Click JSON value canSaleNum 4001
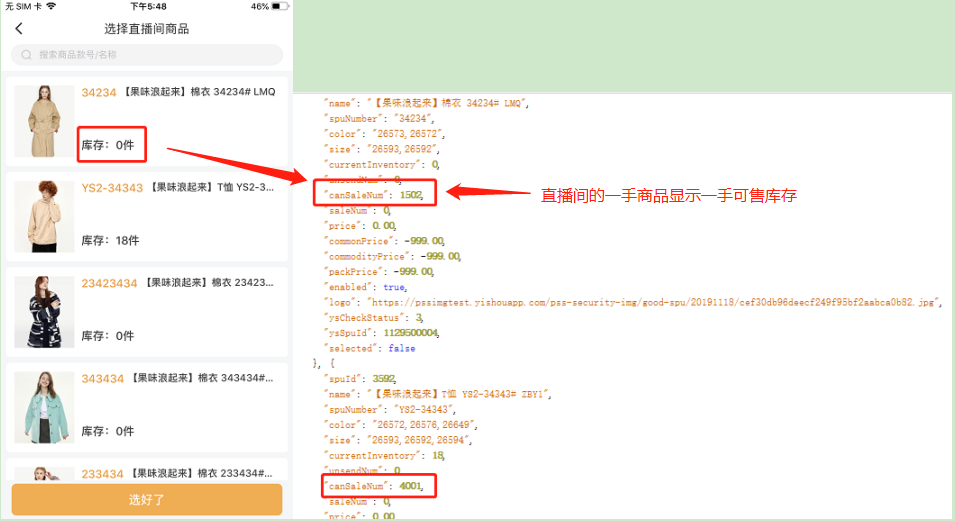The width and height of the screenshot is (955, 521). 411,486
